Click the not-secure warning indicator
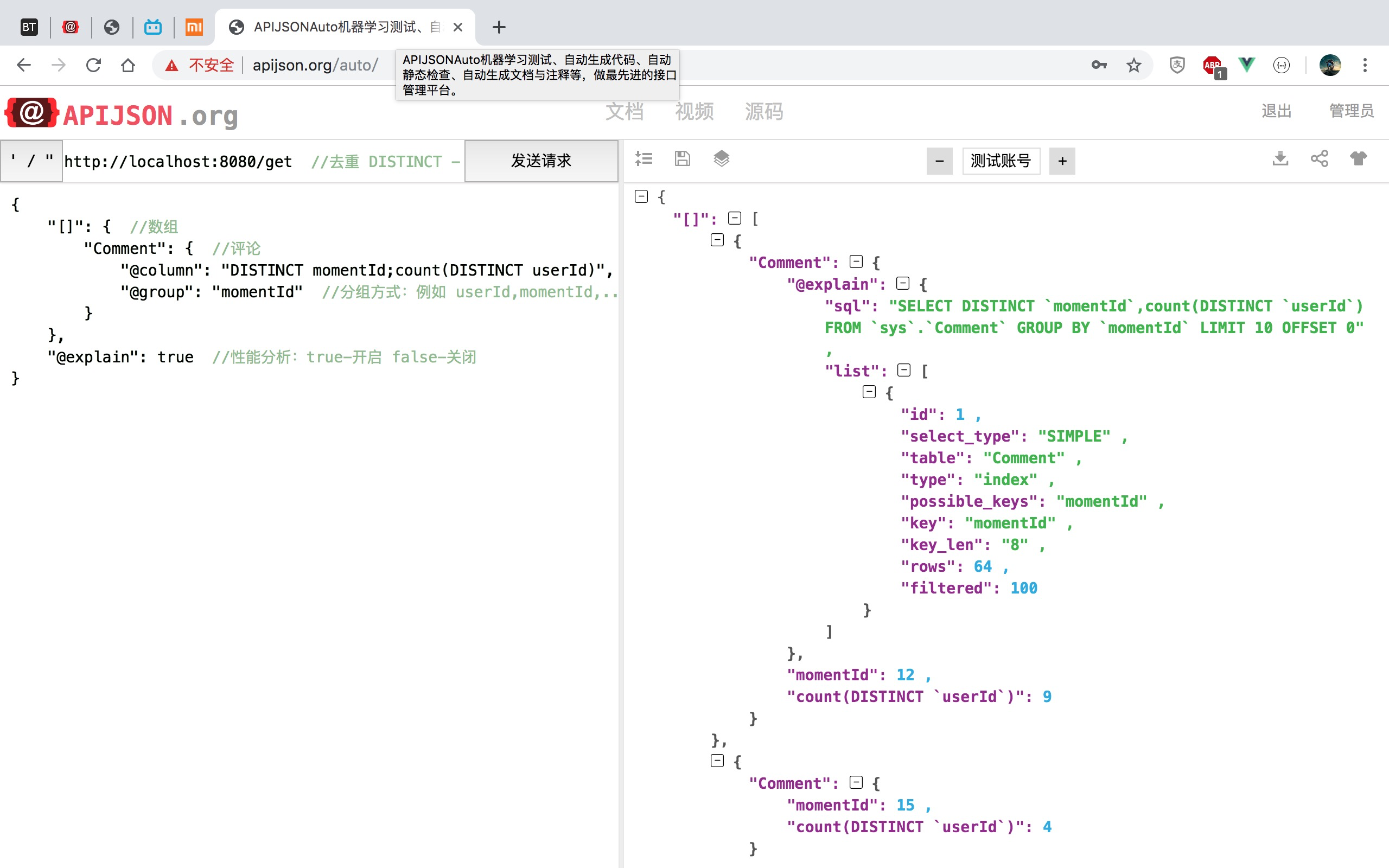Image resolution: width=1389 pixels, height=868 pixels. (199, 65)
